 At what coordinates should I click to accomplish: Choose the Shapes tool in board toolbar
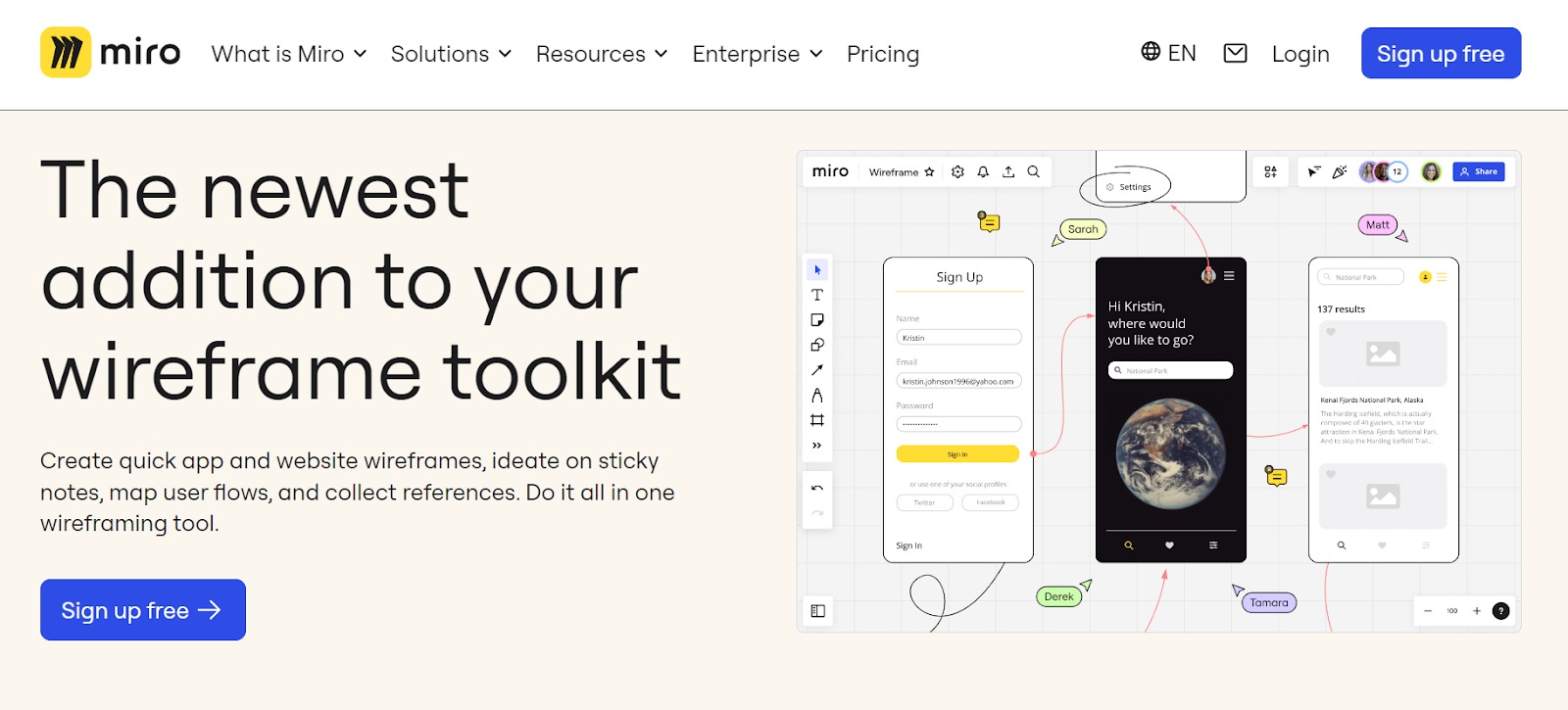click(817, 345)
